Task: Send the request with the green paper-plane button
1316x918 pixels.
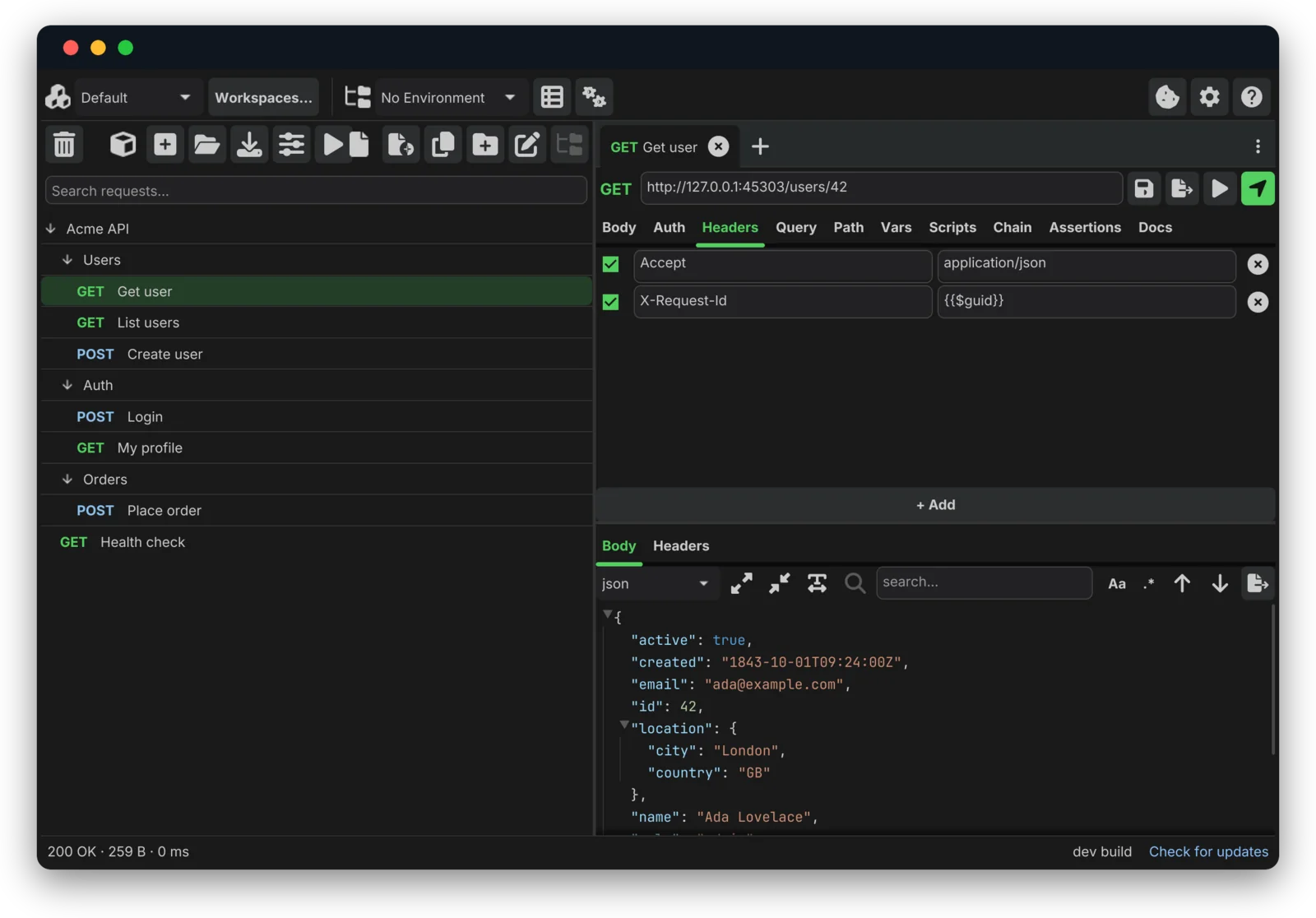Action: coord(1258,188)
